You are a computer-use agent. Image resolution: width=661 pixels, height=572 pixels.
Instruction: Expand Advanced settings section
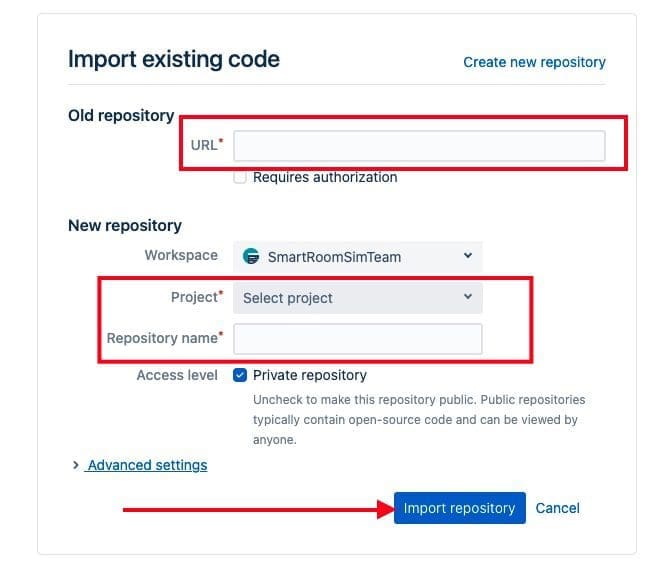point(147,465)
